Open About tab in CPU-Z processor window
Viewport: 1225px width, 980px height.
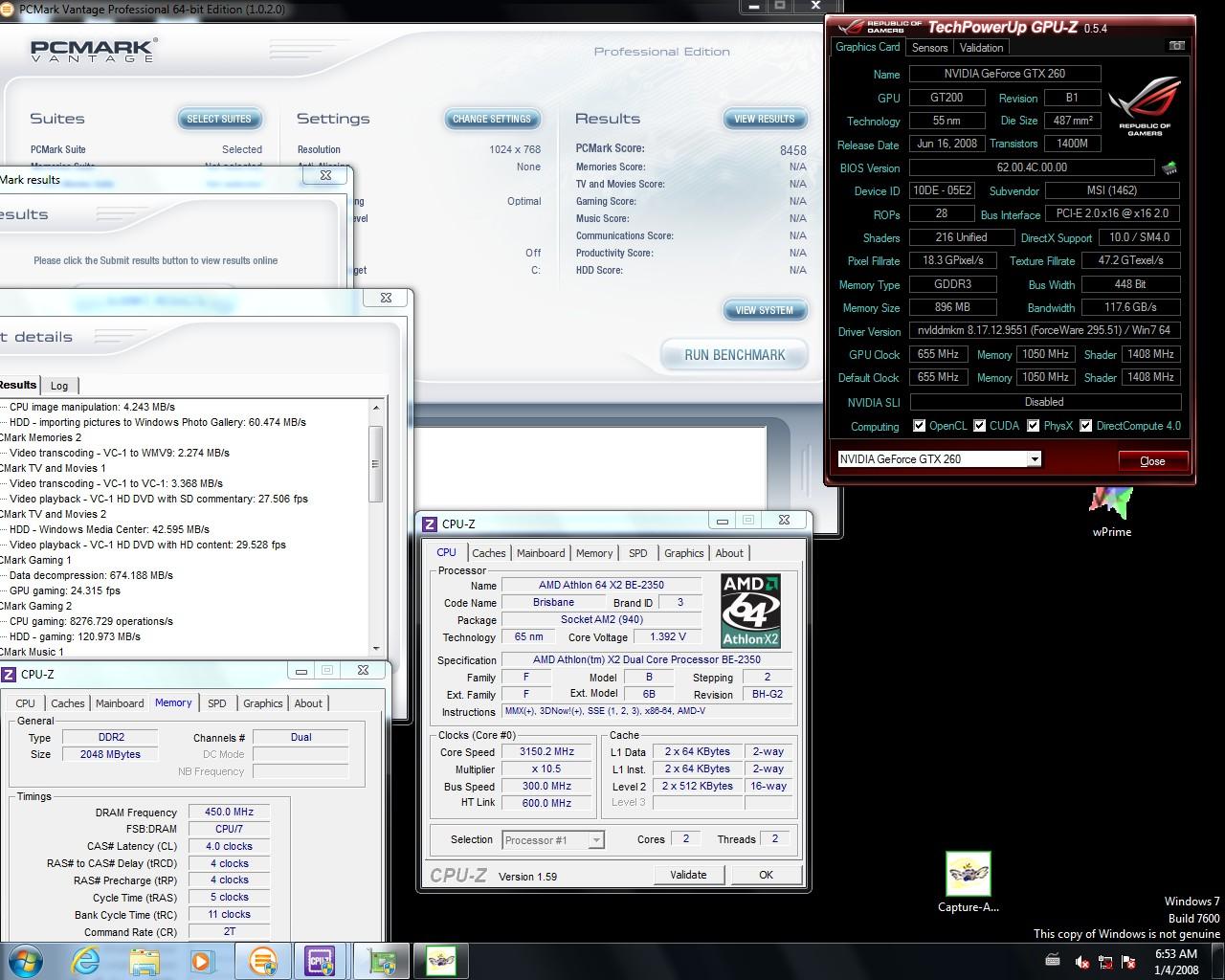729,553
